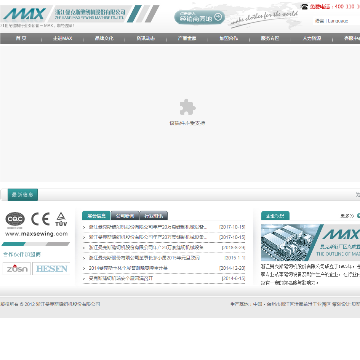Click the CQC certification logo
The width and height of the screenshot is (360, 360).
(15, 219)
